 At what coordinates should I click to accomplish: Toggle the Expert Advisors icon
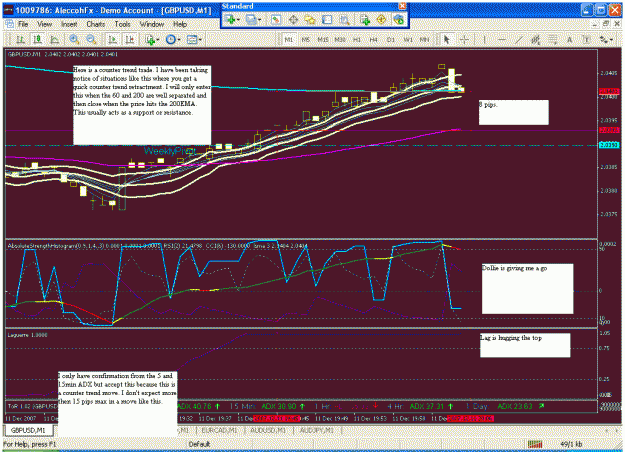point(398,20)
